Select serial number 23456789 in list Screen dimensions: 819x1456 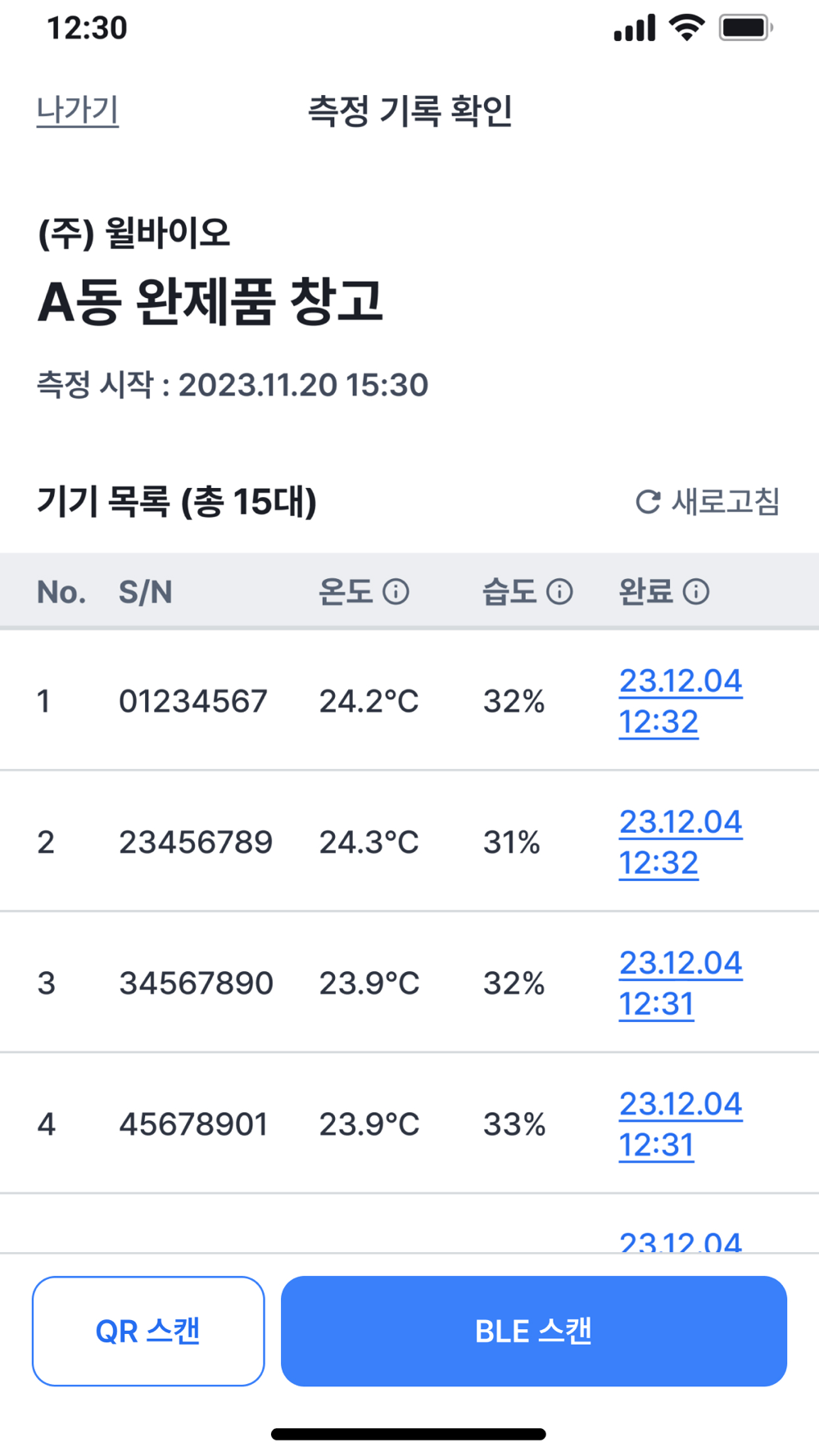[x=196, y=843]
